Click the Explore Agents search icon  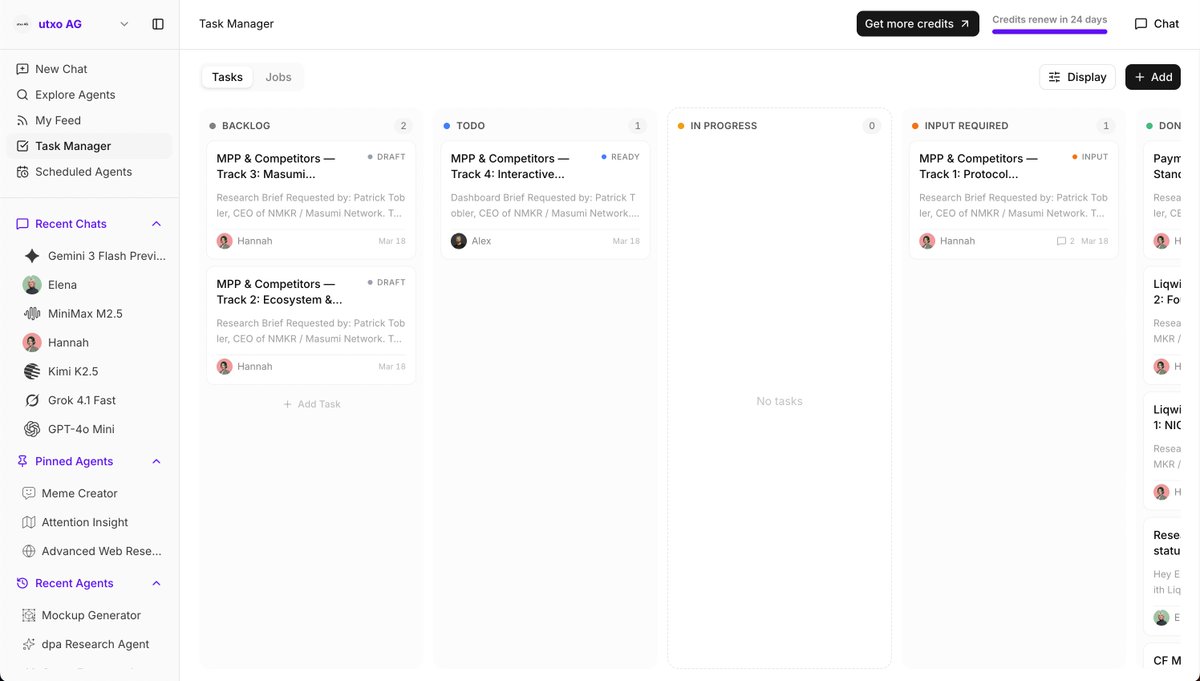click(23, 95)
